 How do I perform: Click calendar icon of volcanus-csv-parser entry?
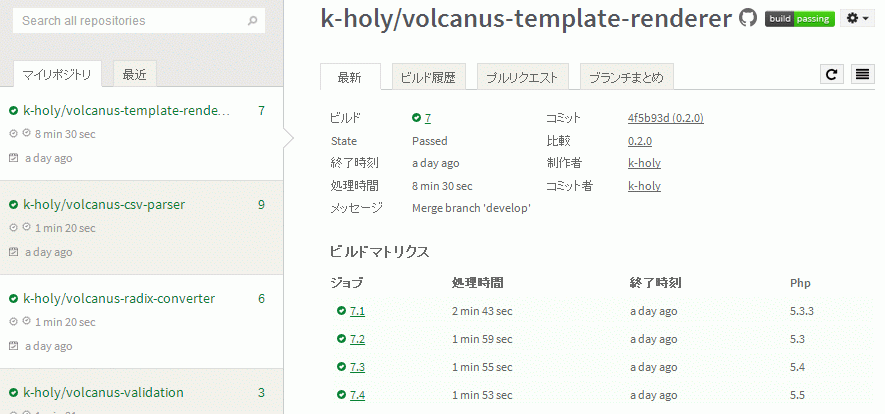[14, 252]
